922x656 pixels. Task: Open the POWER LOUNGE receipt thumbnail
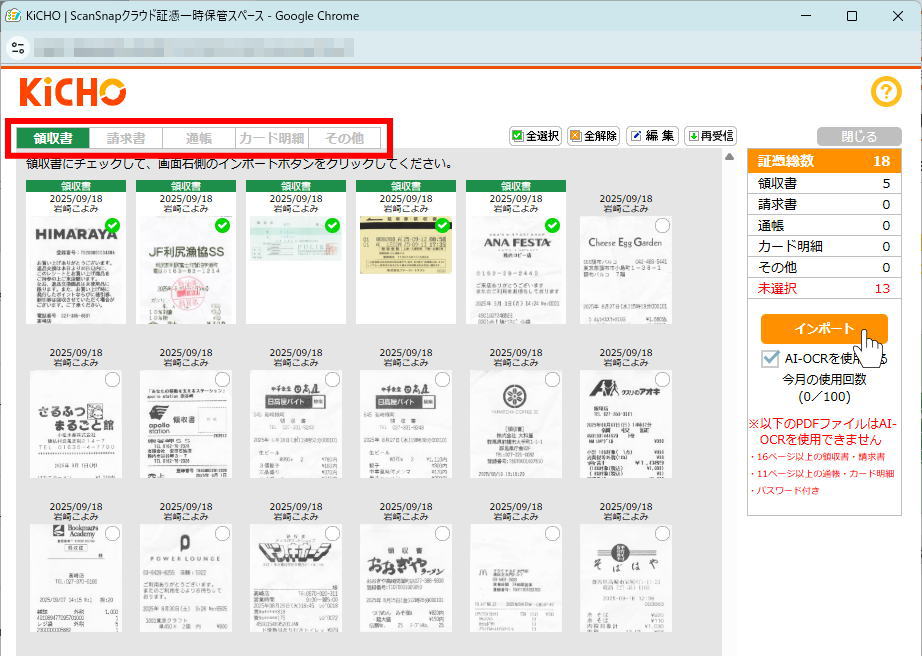point(186,578)
